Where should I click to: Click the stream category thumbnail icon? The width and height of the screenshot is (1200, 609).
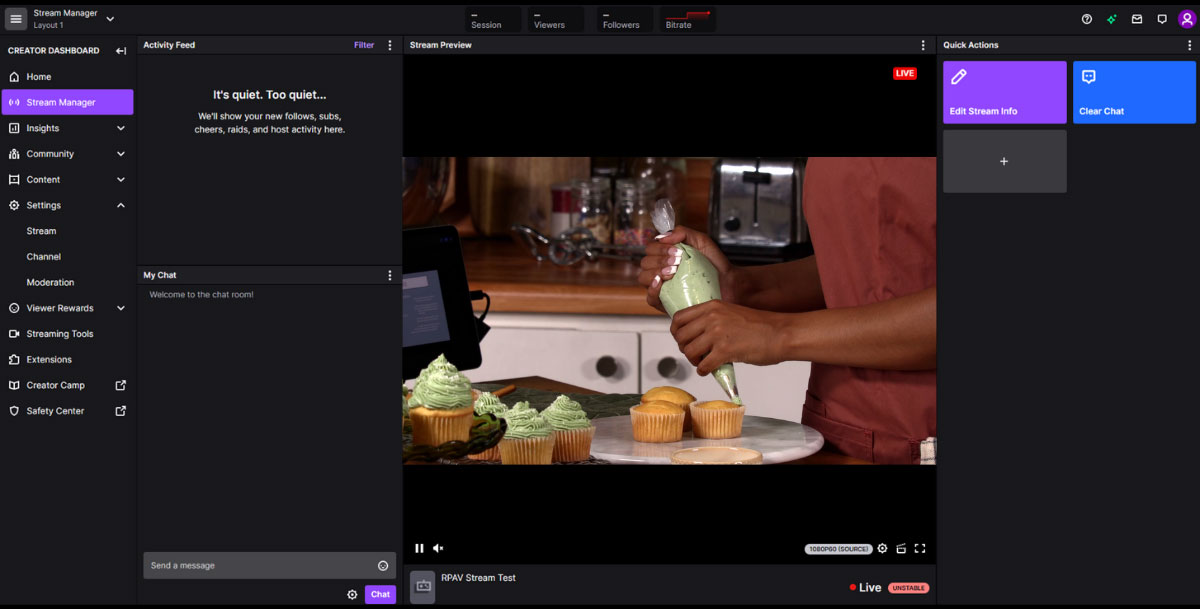pyautogui.click(x=423, y=587)
